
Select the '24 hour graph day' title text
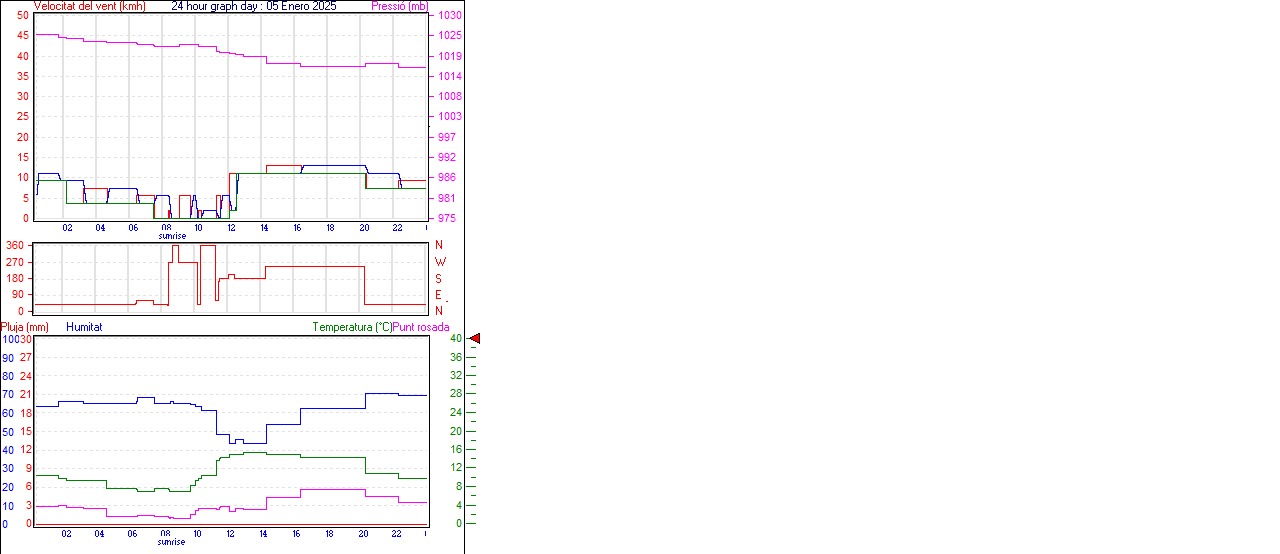254,6
